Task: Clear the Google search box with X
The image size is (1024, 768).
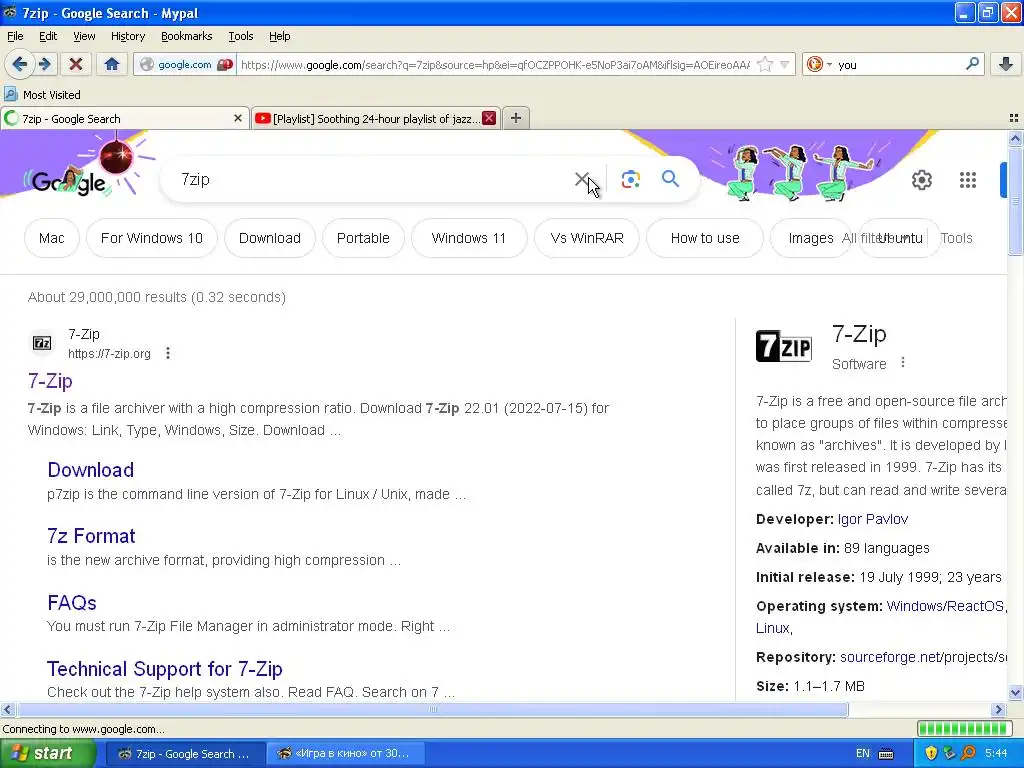Action: 582,179
